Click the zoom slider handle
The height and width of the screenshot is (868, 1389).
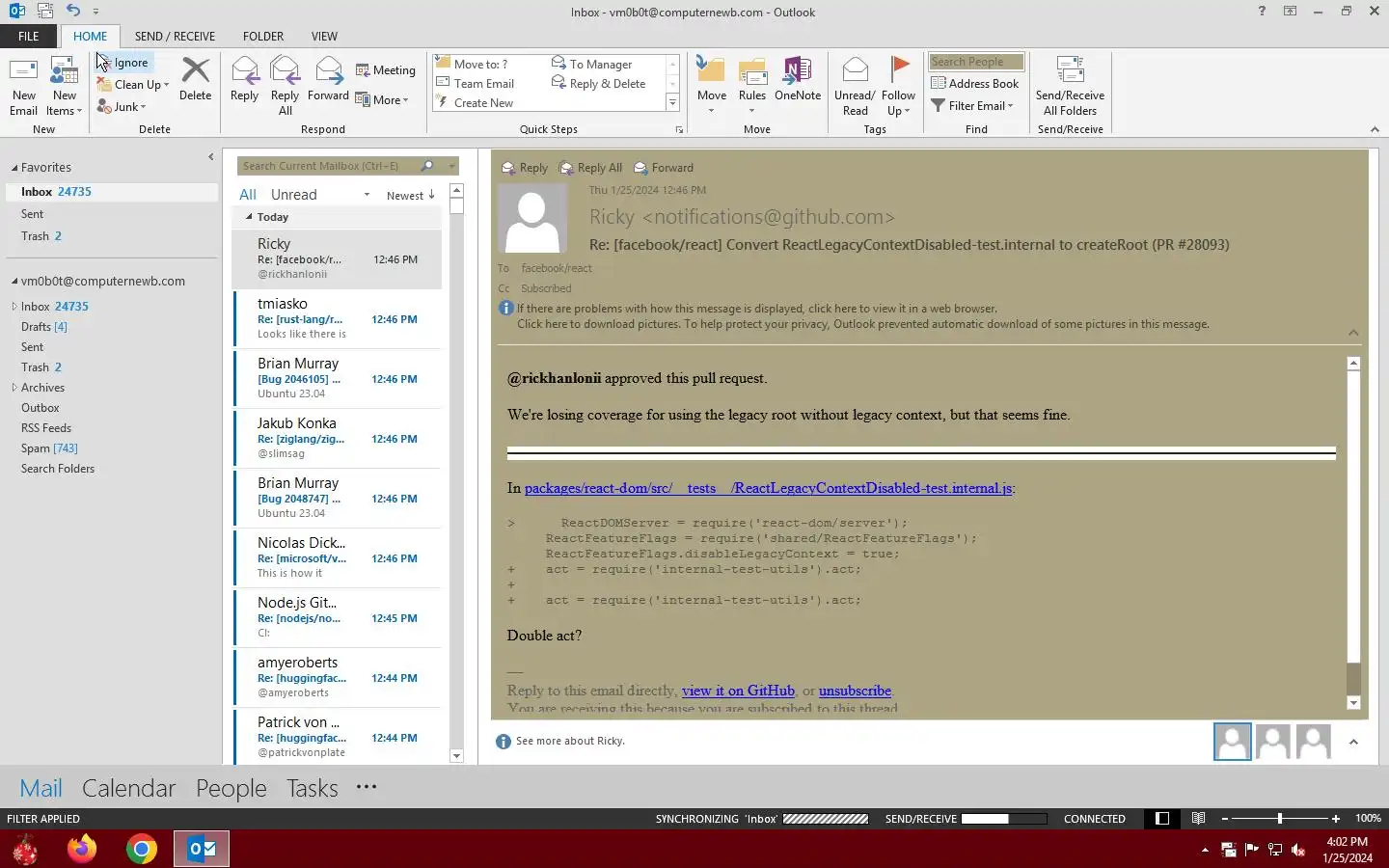pos(1280,819)
